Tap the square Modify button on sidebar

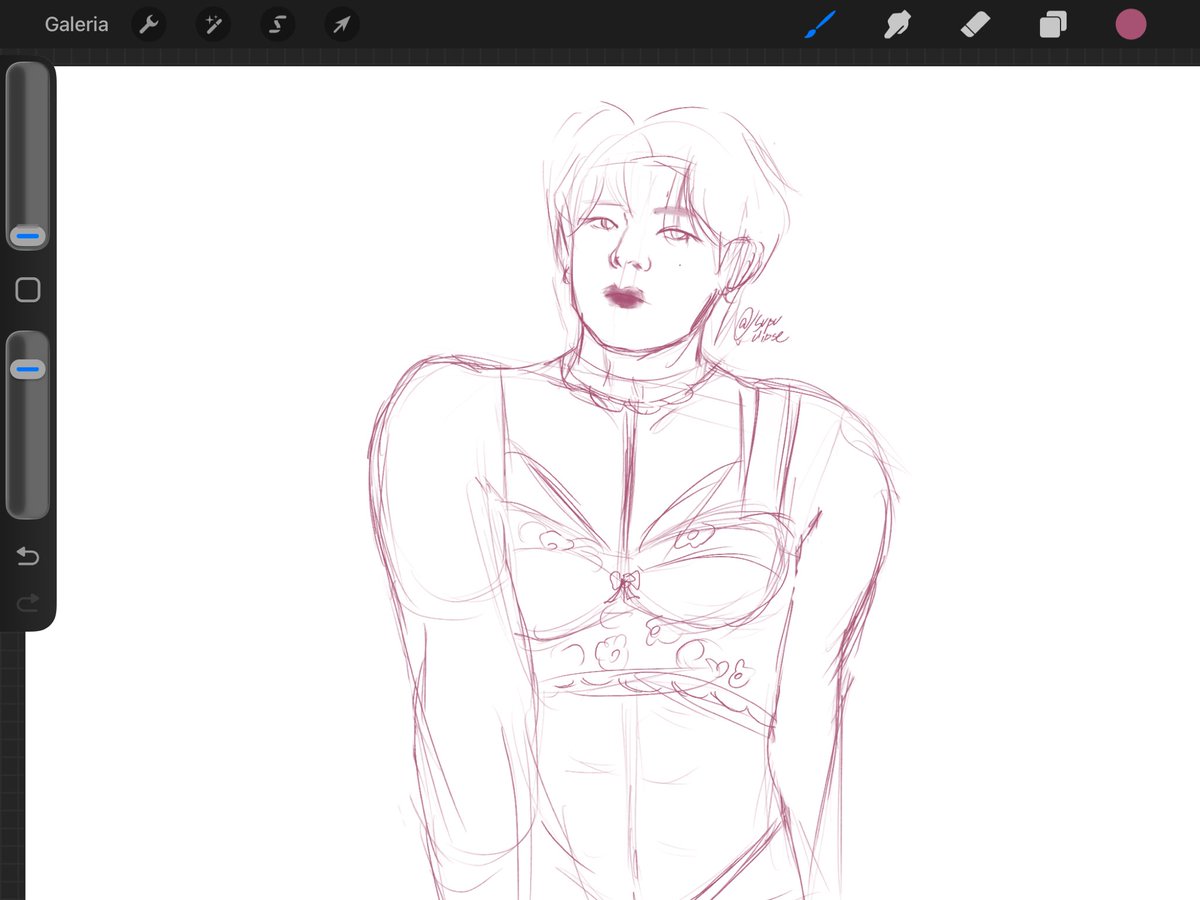tap(28, 290)
